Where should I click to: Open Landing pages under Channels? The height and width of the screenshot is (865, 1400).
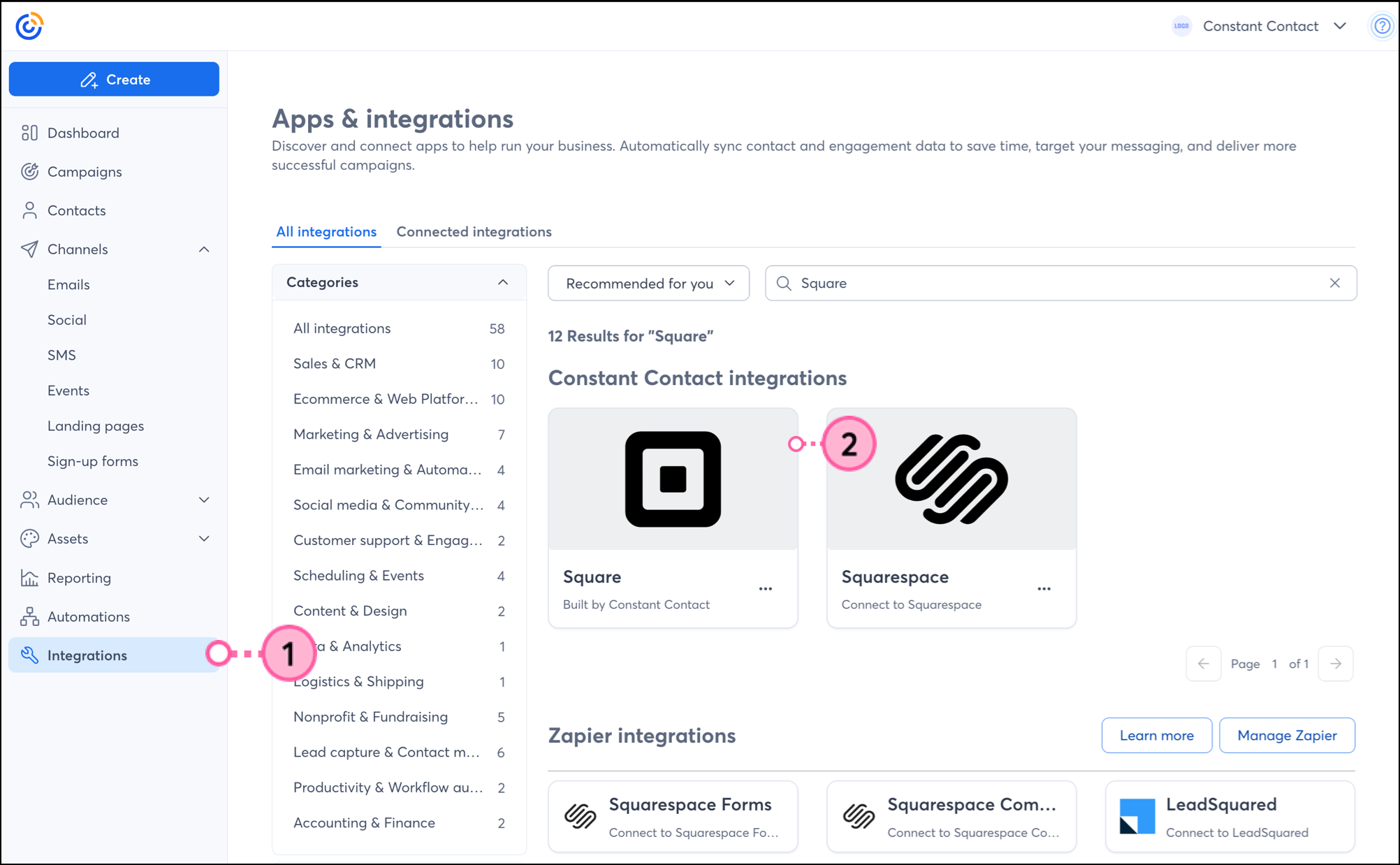tap(96, 426)
